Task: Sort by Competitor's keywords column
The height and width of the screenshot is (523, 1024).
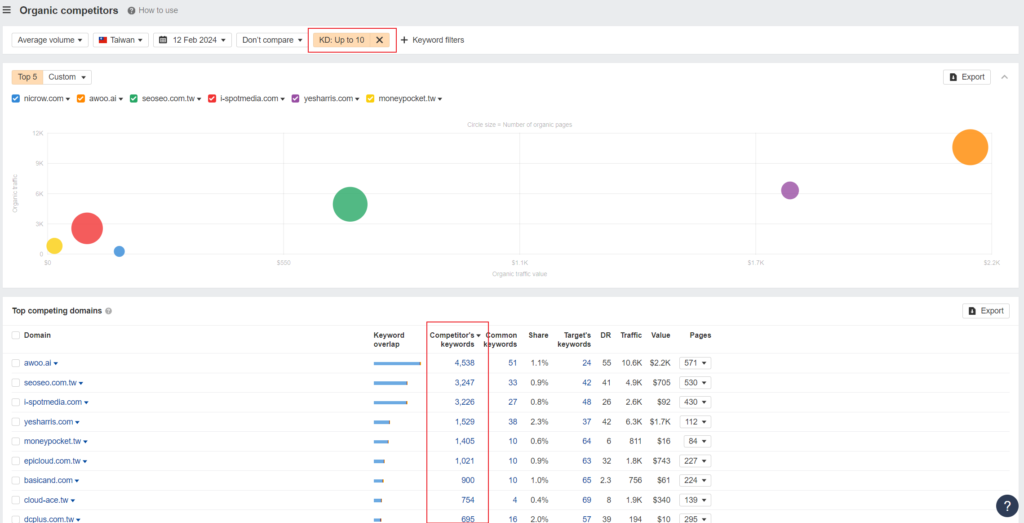Action: click(x=455, y=340)
